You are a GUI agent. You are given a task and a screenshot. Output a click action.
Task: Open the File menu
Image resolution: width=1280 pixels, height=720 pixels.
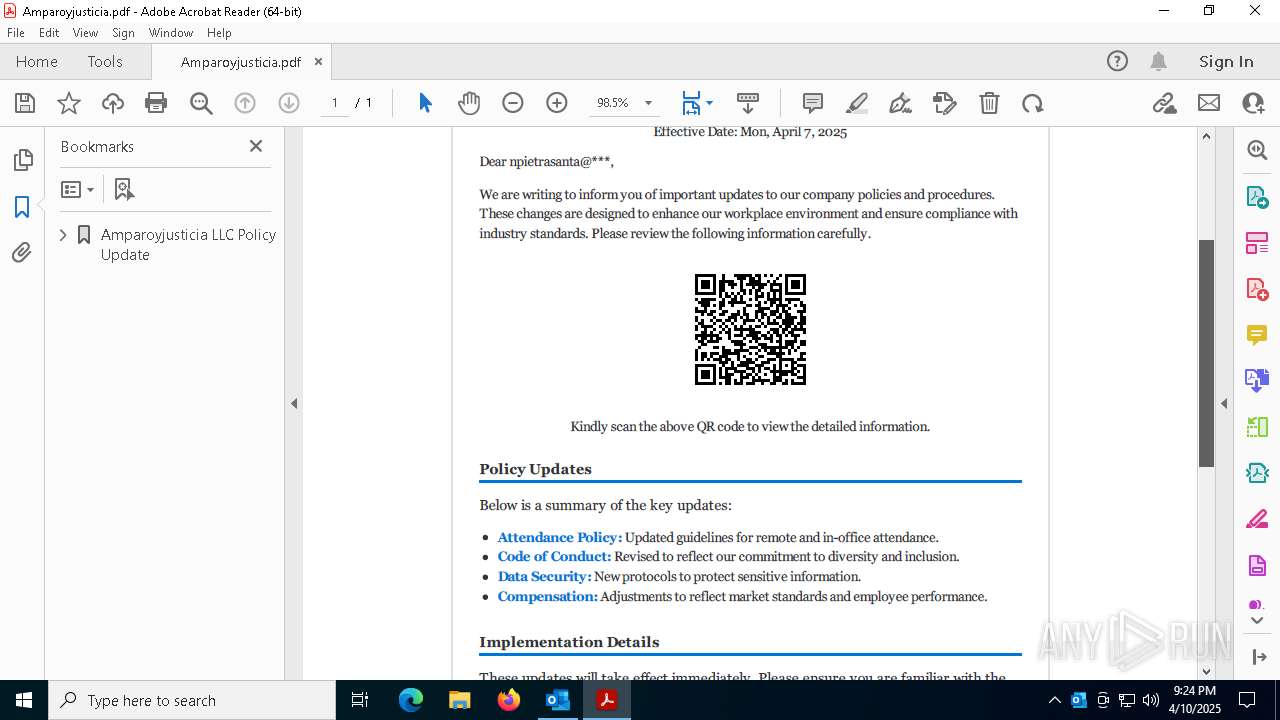(16, 33)
